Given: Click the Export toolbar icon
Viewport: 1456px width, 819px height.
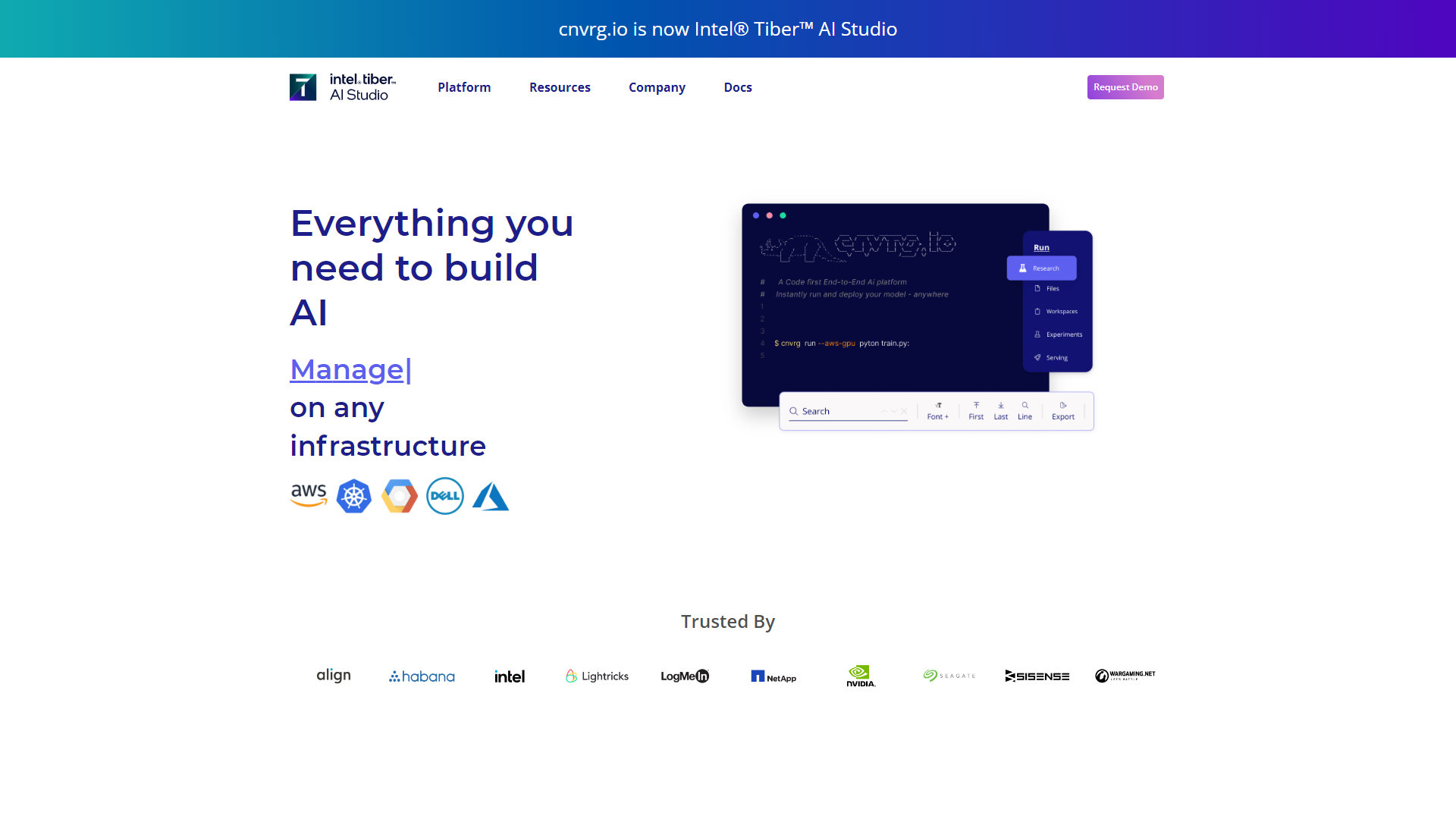Looking at the screenshot, I should point(1063,411).
